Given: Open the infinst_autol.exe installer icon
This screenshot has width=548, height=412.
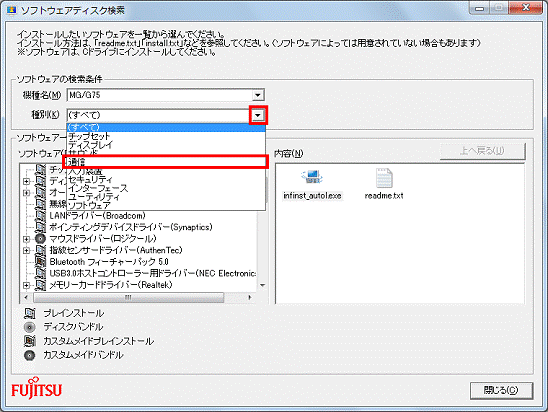Looking at the screenshot, I should pyautogui.click(x=312, y=177).
